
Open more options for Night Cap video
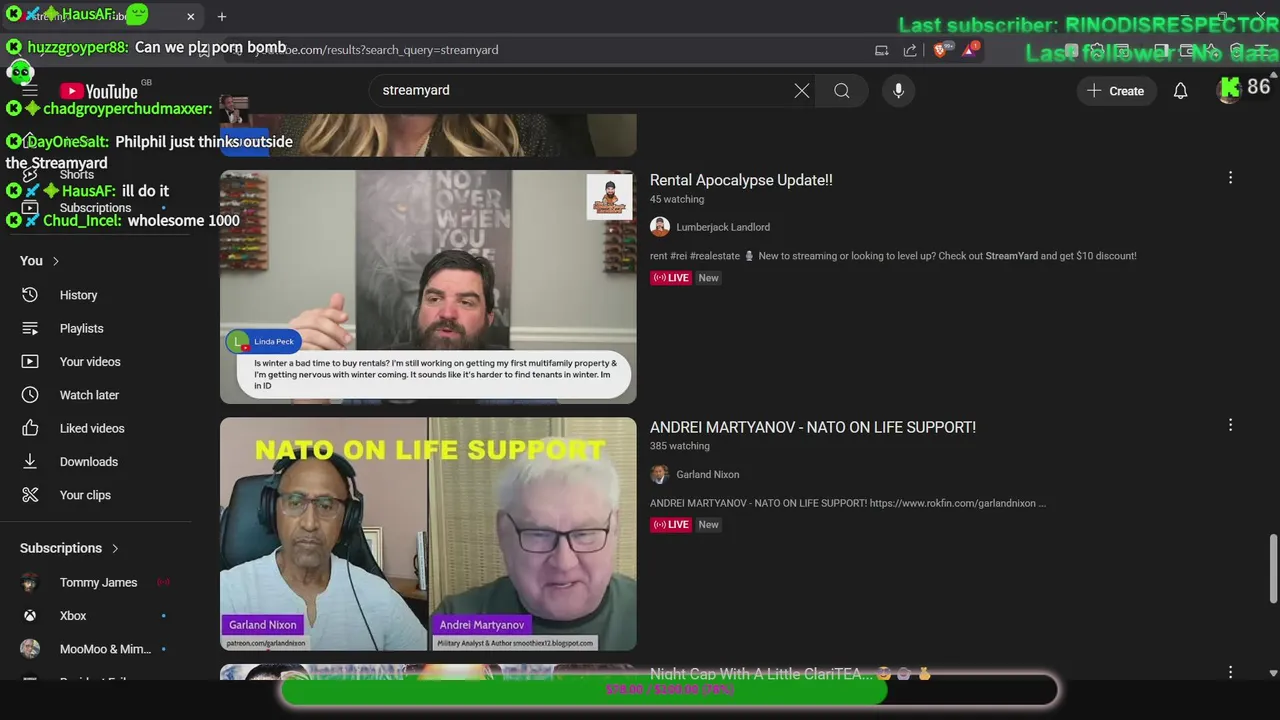pos(1230,672)
